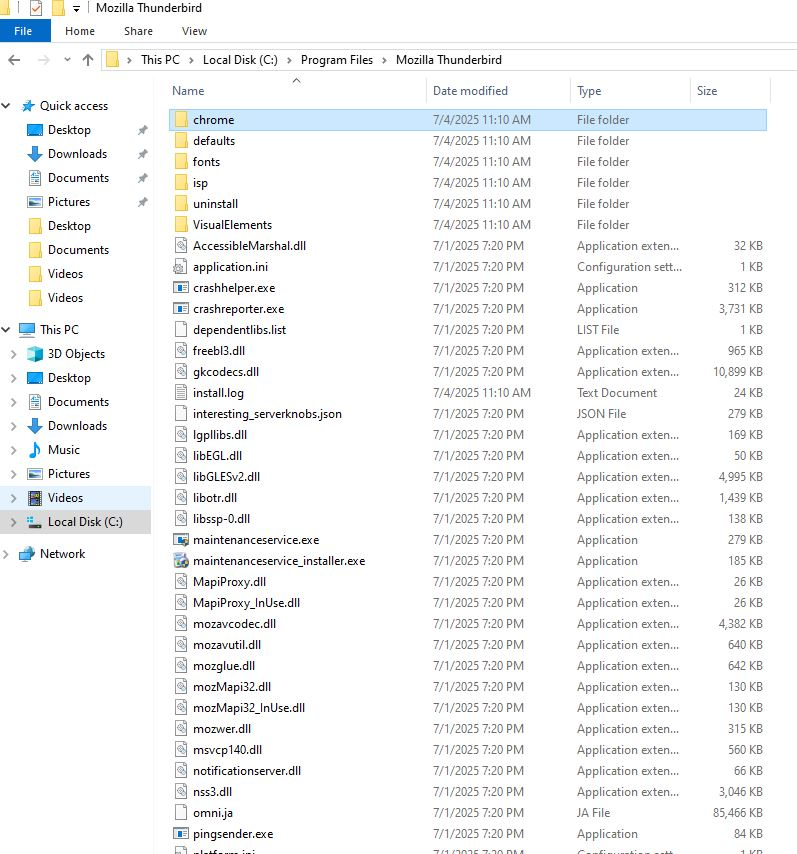Image resolution: width=797 pixels, height=854 pixels.
Task: Open the File menu
Action: [23, 31]
